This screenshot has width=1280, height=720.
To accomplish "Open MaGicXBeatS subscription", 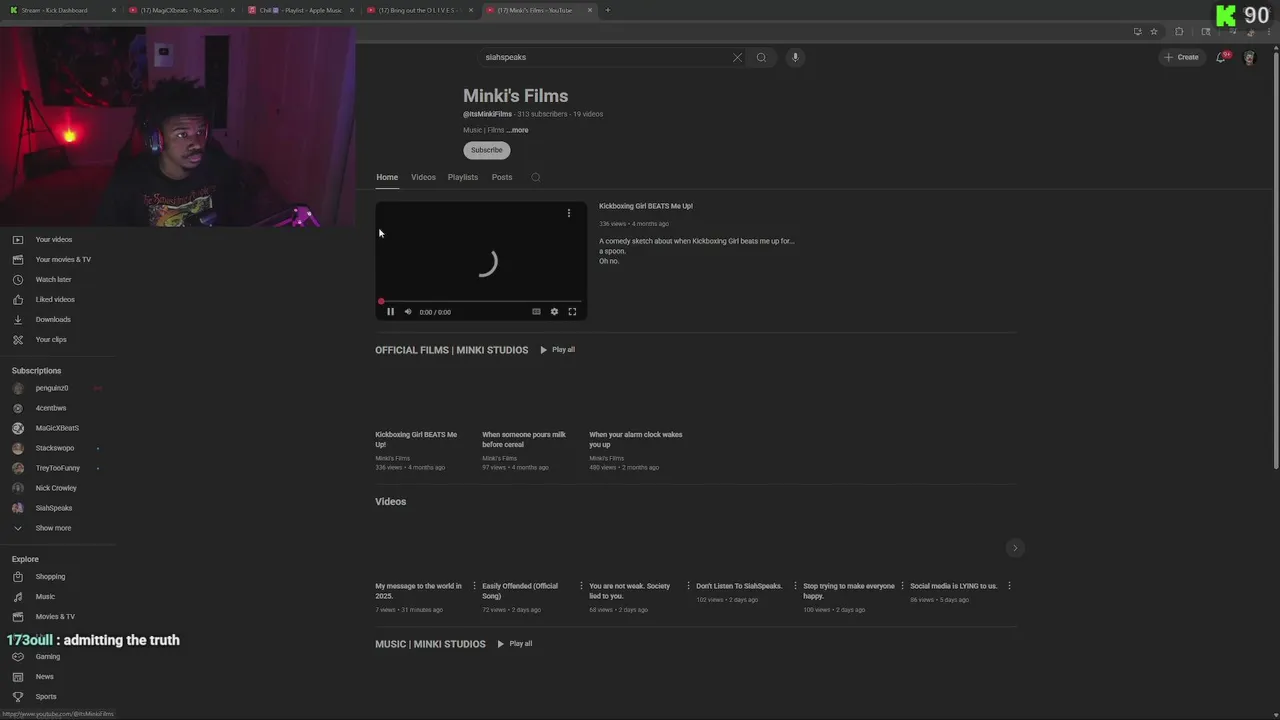I will tap(56, 428).
